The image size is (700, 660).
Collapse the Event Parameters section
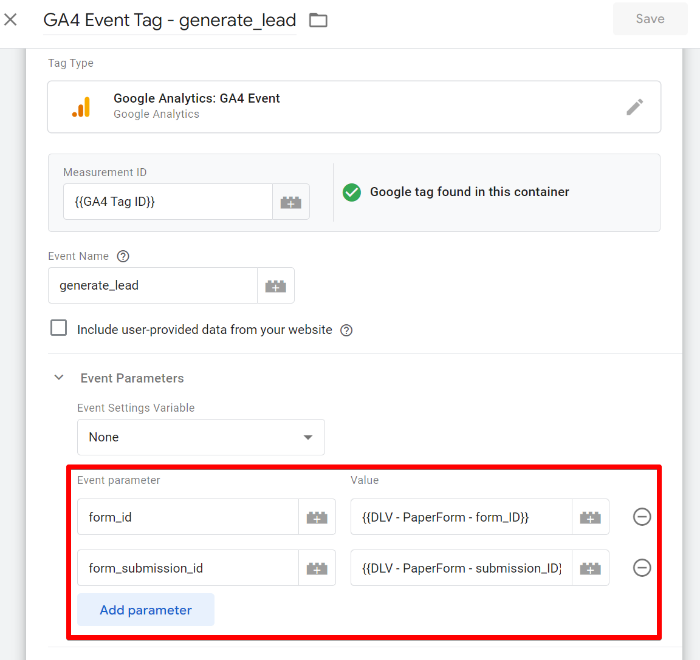[59, 378]
